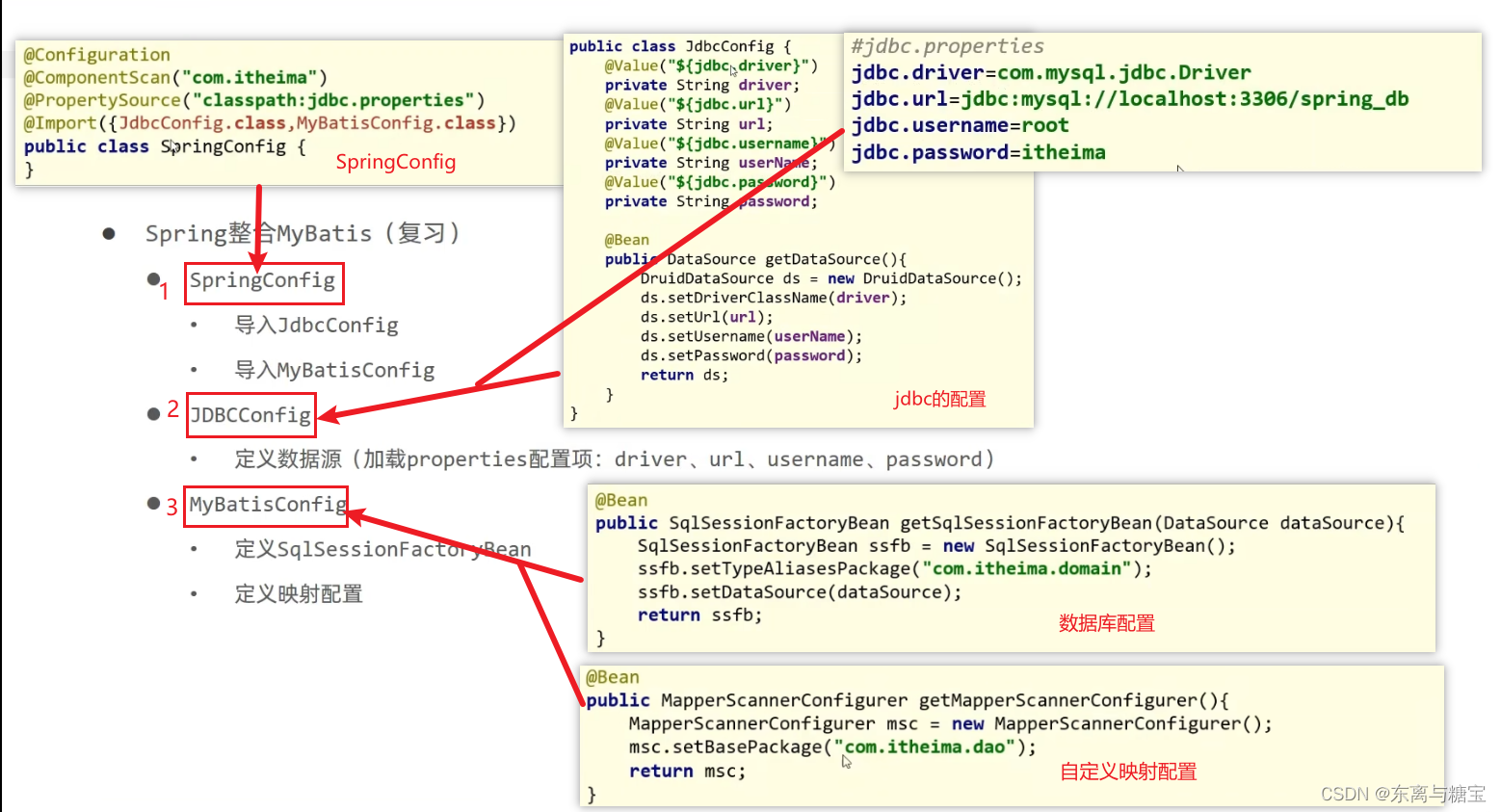Click the '#jdbc.properties' comment line
The width and height of the screenshot is (1501, 812).
pos(947,46)
